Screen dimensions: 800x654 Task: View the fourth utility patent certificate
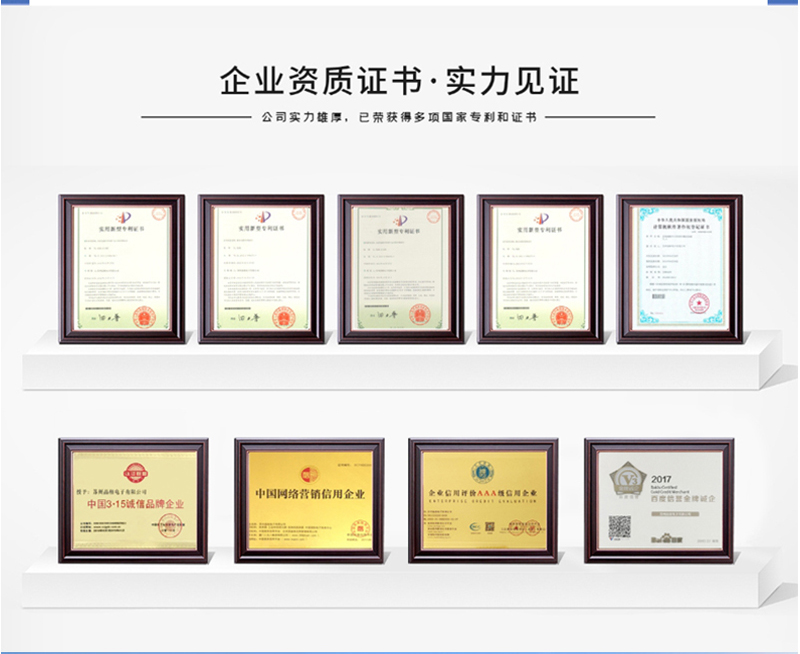point(540,268)
